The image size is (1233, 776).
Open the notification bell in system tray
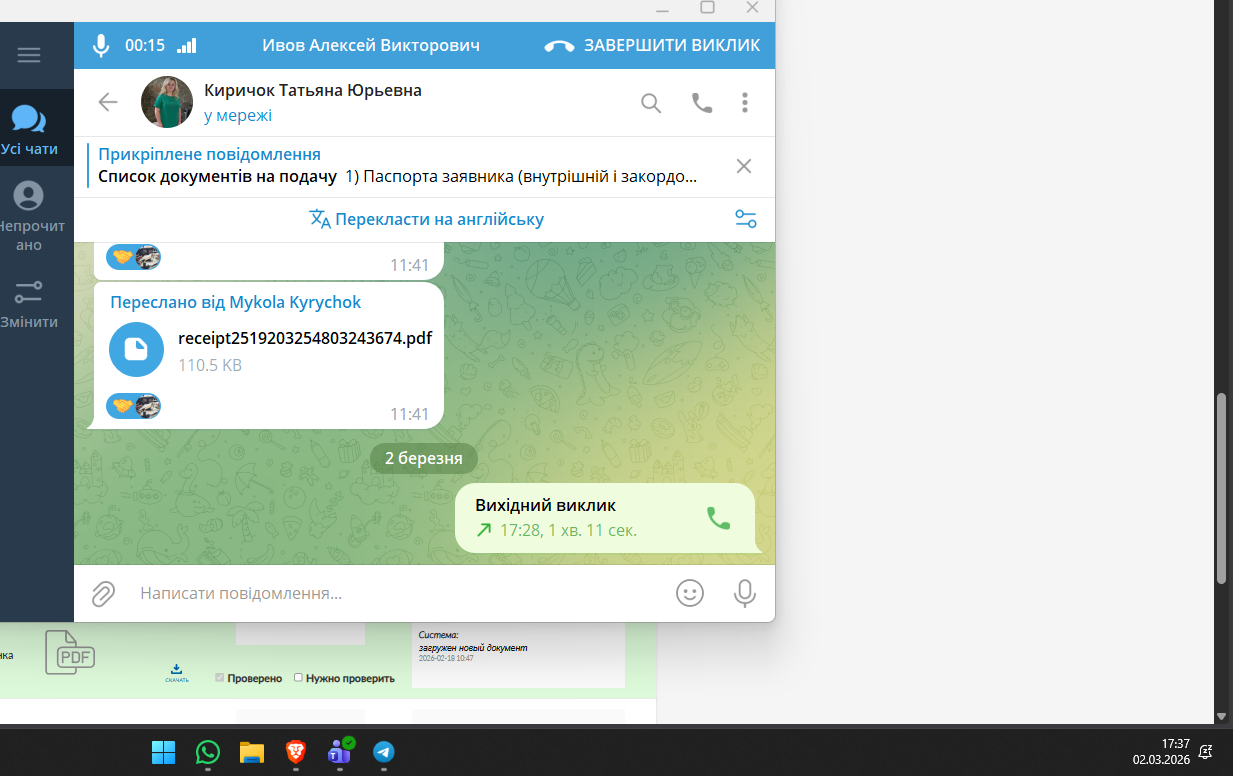[x=1206, y=751]
